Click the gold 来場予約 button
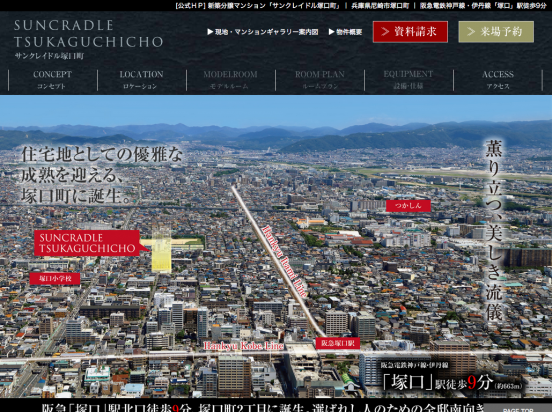The width and height of the screenshot is (552, 412). 496,32
